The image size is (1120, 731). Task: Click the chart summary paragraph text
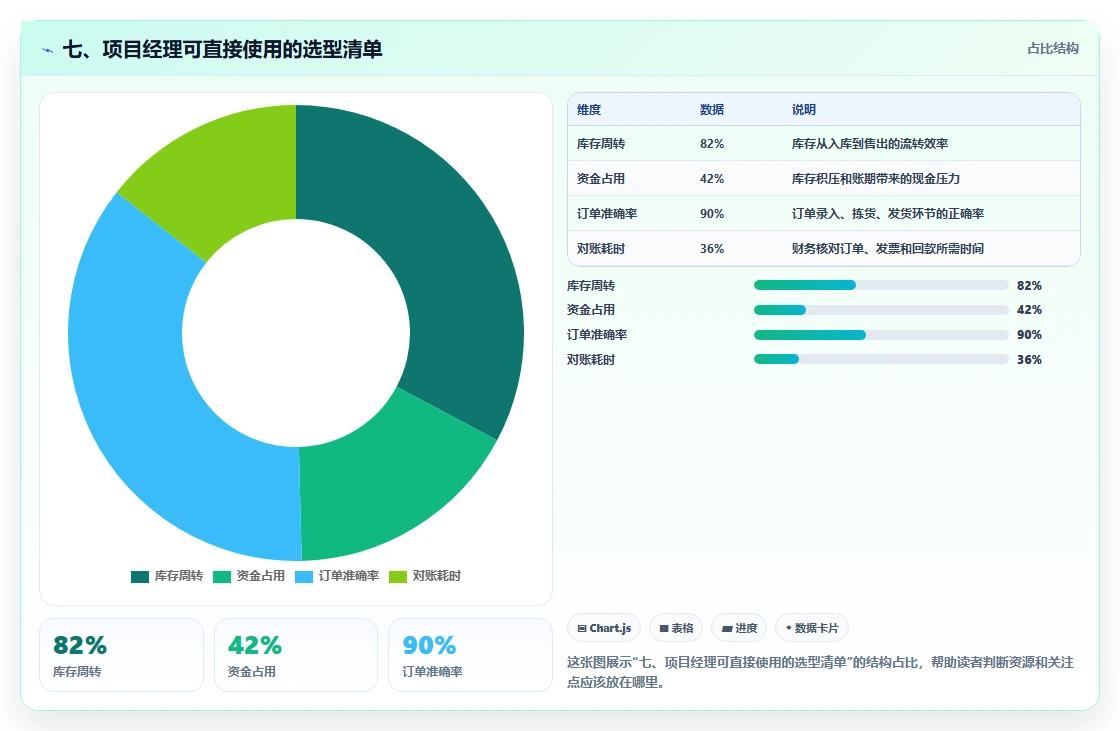[820, 672]
